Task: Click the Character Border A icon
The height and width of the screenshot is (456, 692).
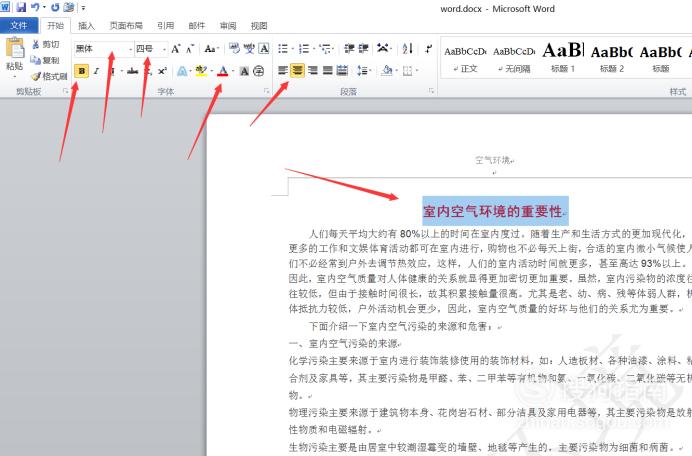Action: pyautogui.click(x=264, y=49)
